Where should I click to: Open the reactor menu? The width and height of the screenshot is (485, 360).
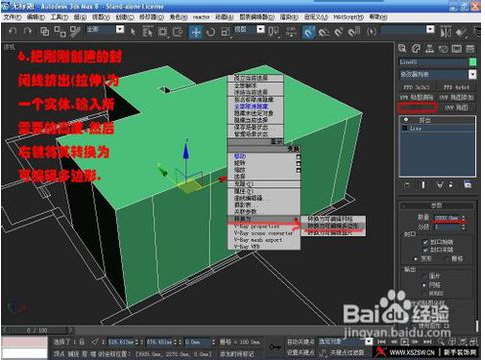201,17
